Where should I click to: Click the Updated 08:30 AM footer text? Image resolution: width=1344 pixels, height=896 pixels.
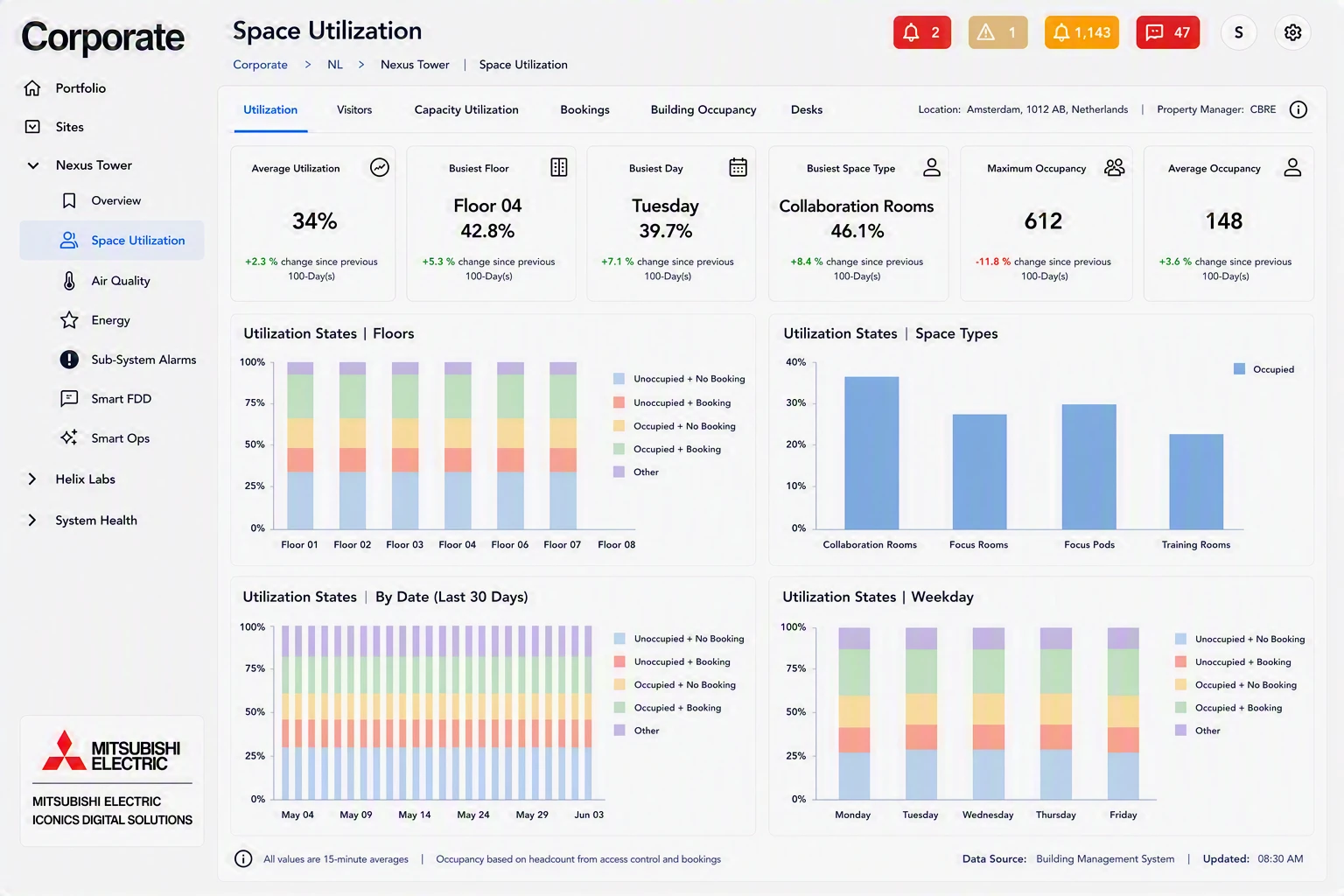click(1253, 859)
